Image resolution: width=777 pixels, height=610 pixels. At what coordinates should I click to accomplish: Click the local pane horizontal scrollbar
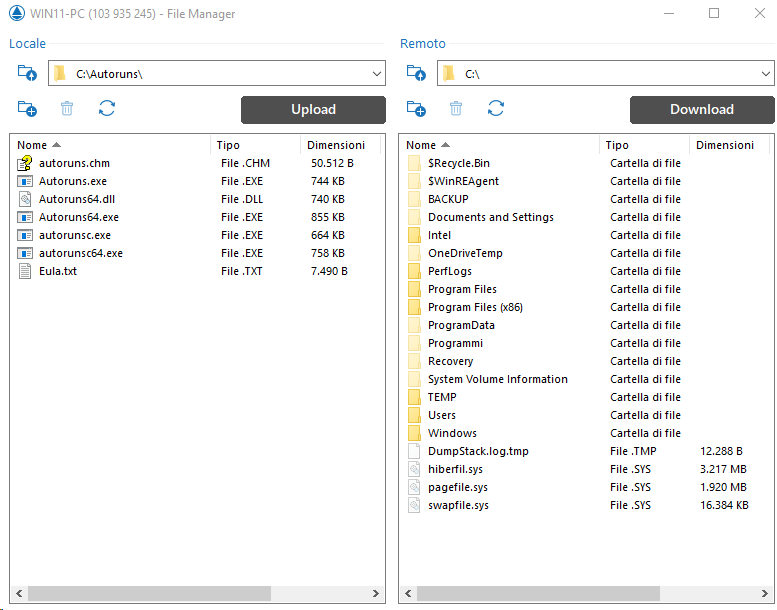tap(150, 594)
